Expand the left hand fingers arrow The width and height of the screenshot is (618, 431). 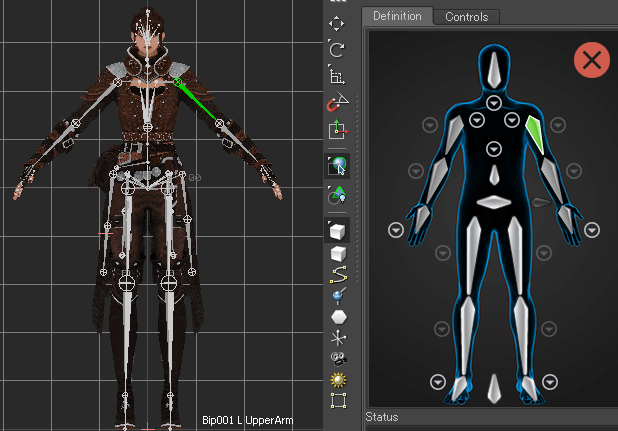point(592,231)
